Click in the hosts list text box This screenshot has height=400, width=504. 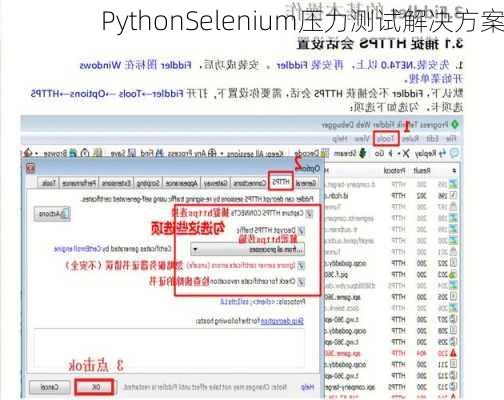point(169,347)
